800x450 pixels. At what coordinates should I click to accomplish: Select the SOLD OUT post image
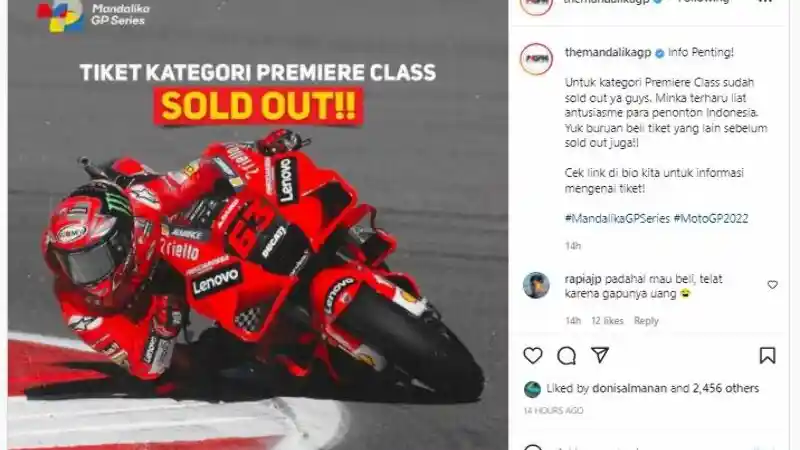coord(258,225)
